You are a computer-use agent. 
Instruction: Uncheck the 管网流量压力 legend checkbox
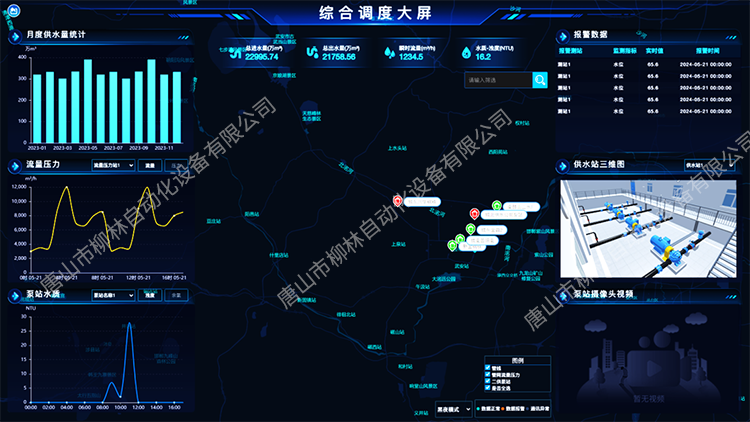tap(487, 375)
